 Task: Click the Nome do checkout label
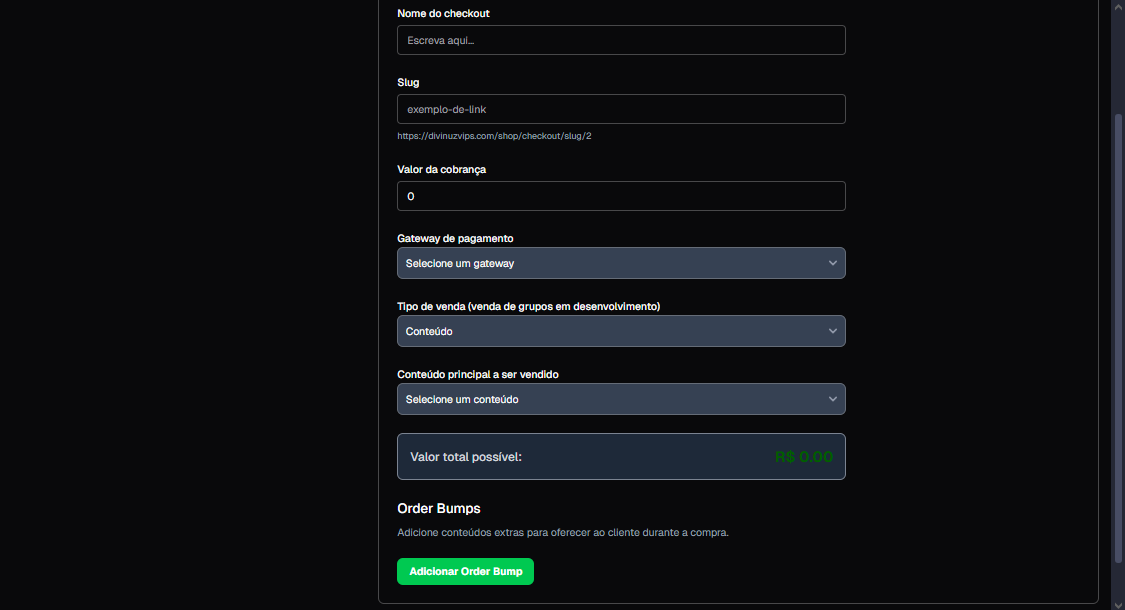443,14
